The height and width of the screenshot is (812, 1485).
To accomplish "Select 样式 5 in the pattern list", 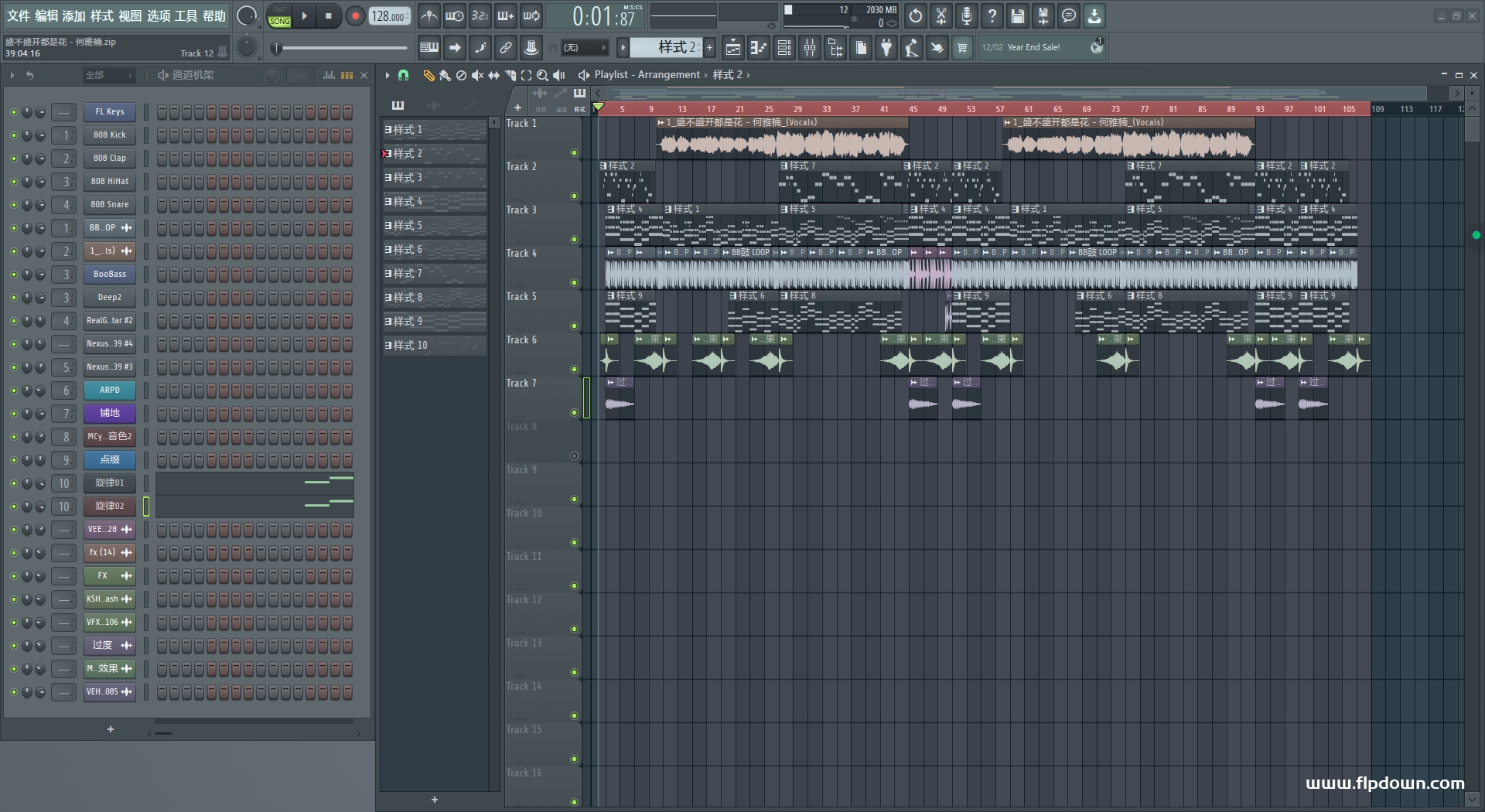I will pyautogui.click(x=435, y=226).
